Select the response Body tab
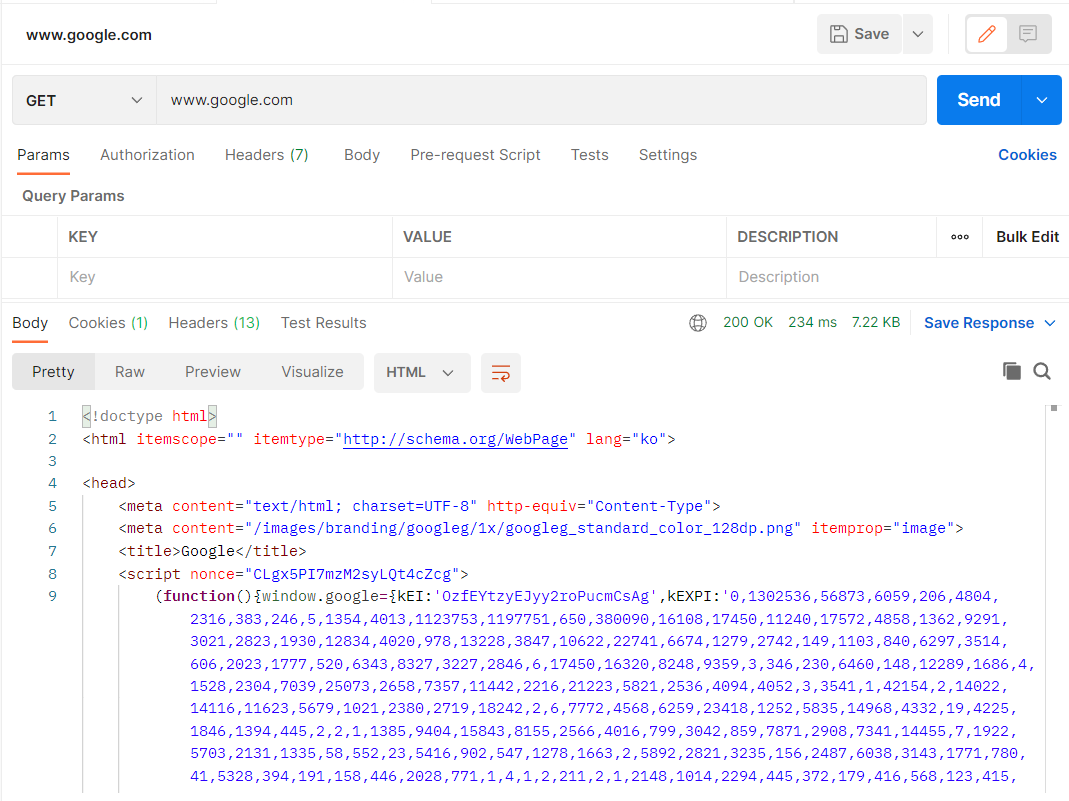Screen dimensions: 1069x801 click(30, 323)
